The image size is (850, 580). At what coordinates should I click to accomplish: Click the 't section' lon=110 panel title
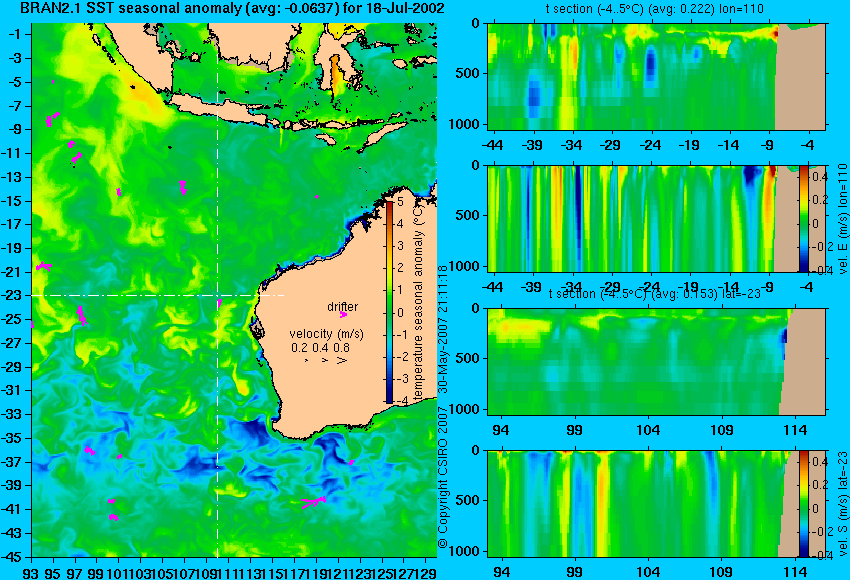[654, 9]
